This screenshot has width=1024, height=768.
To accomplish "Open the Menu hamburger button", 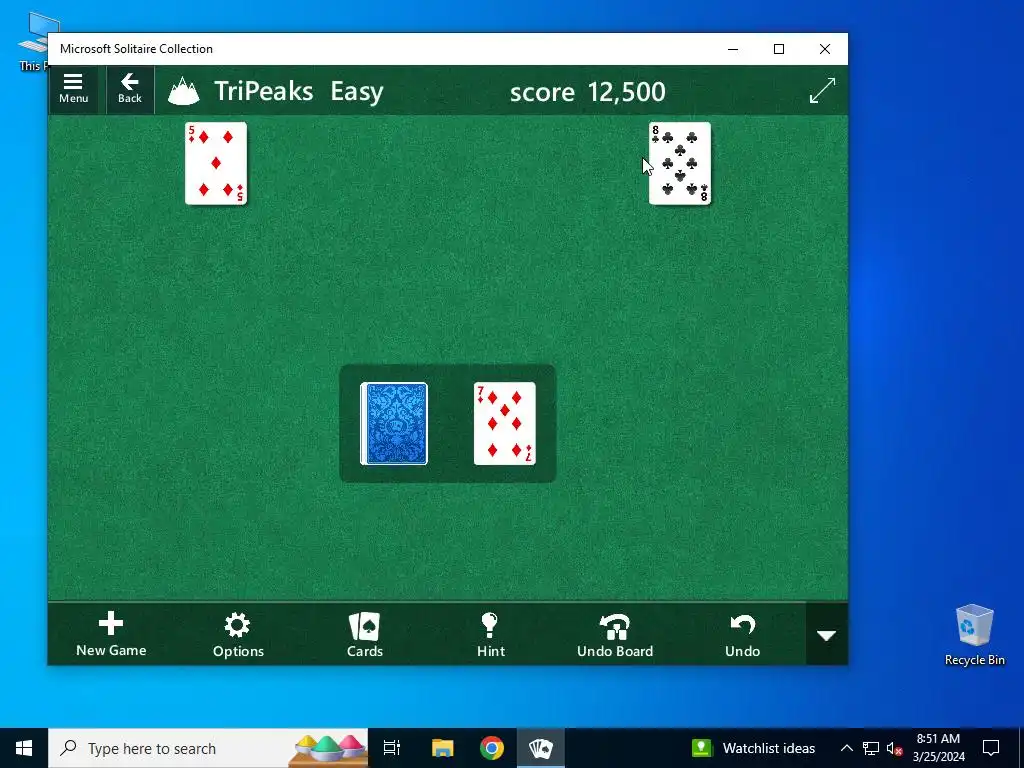I will (x=73, y=89).
